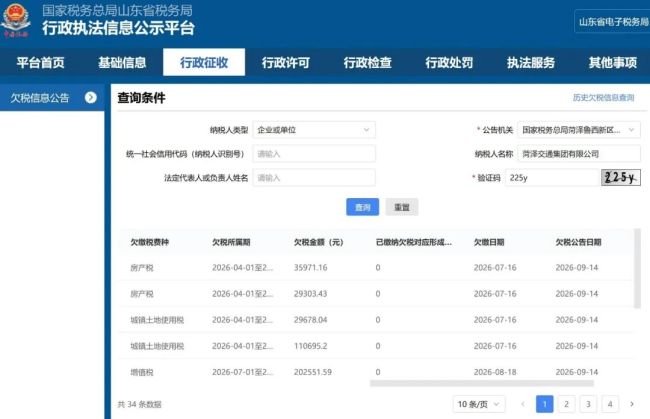Click the amount 110695.2

[310, 346]
